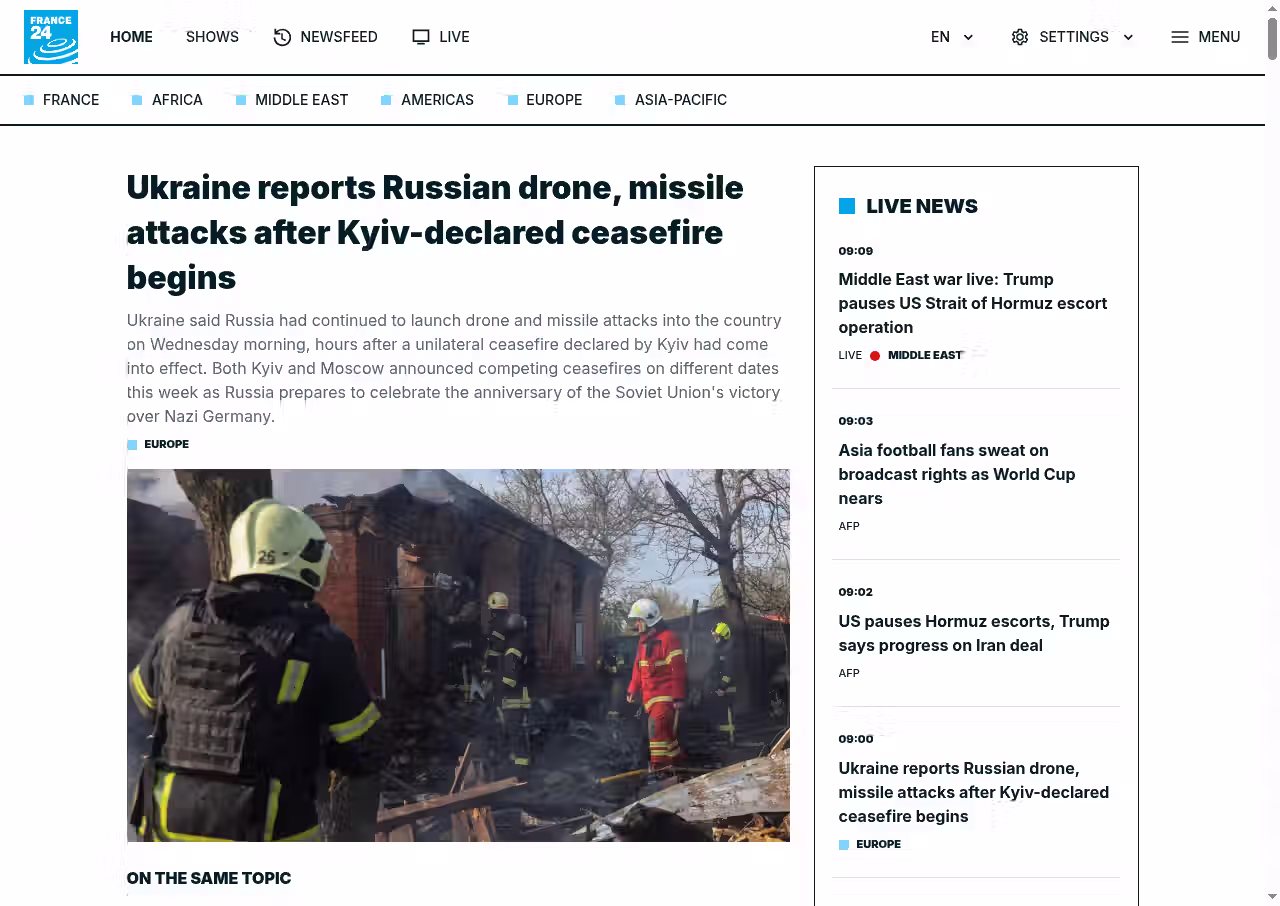
Task: Read the Middle East war live update
Action: (973, 303)
